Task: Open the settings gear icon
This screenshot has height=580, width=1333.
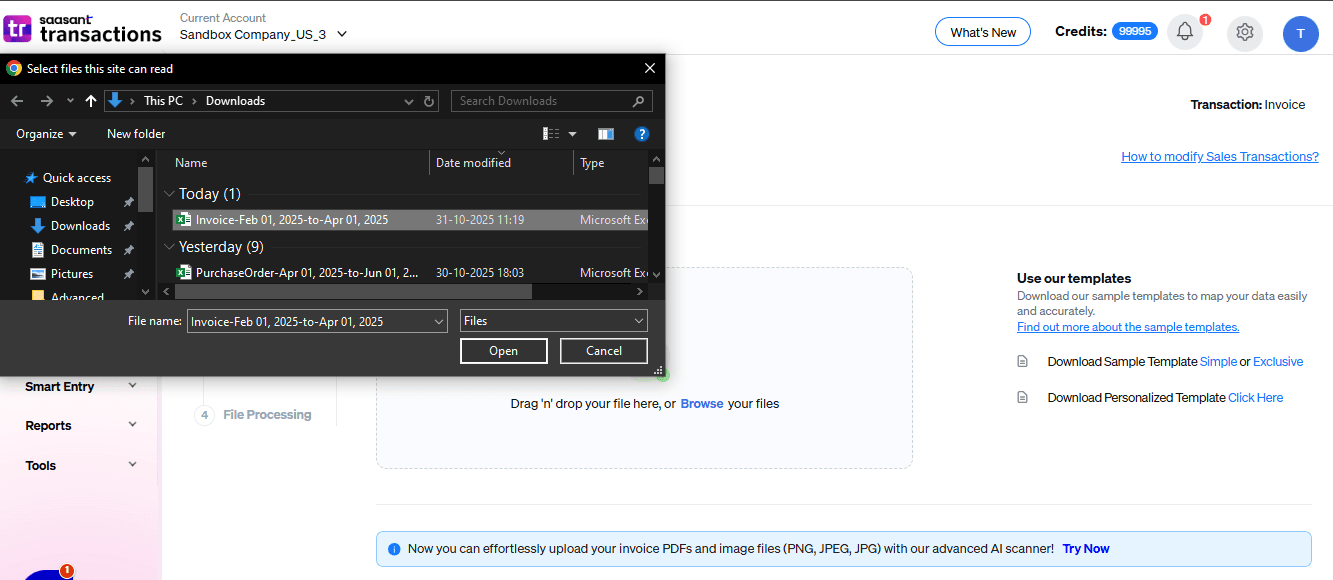Action: 1244,32
